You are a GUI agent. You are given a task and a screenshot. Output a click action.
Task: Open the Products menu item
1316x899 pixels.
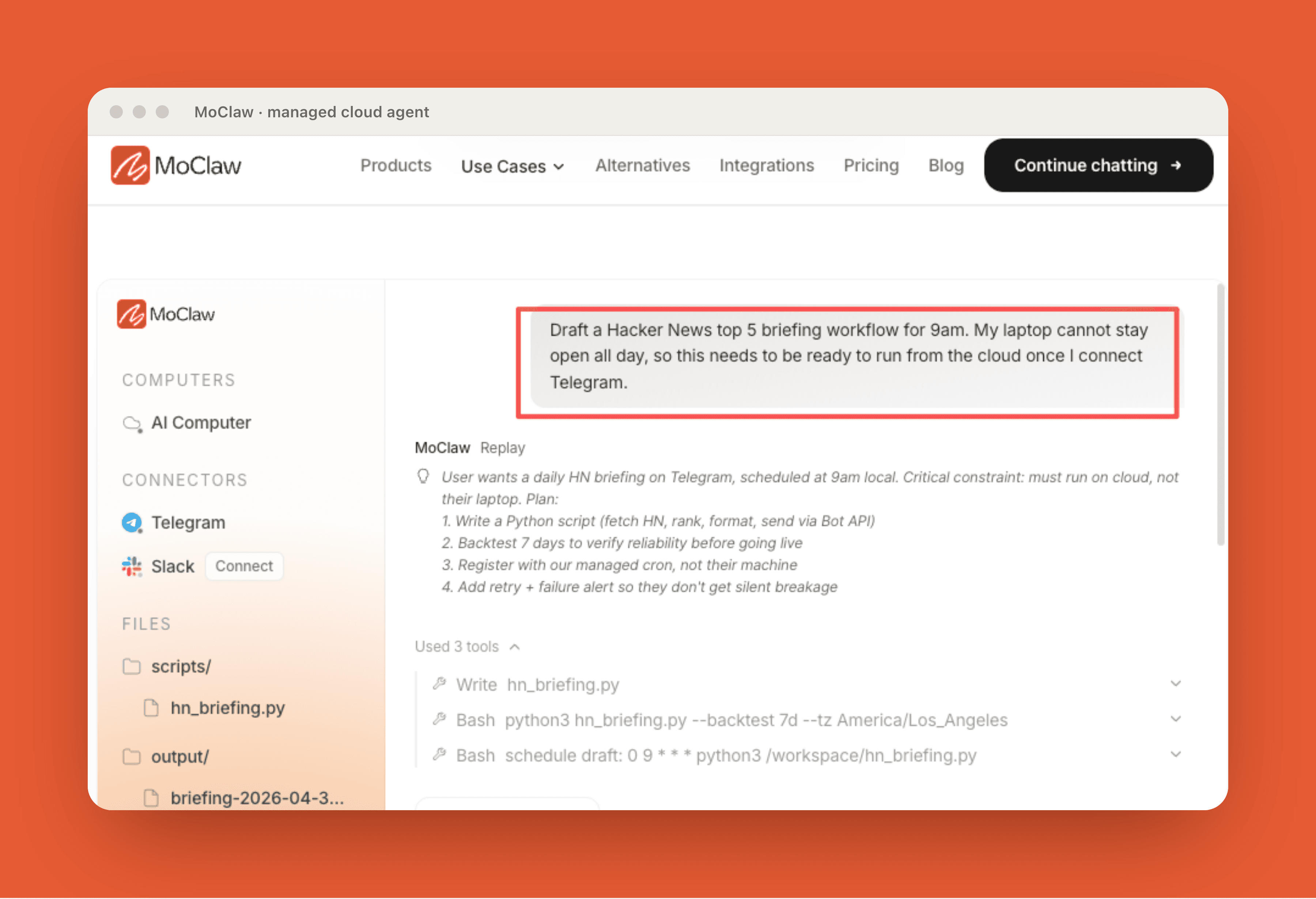396,165
